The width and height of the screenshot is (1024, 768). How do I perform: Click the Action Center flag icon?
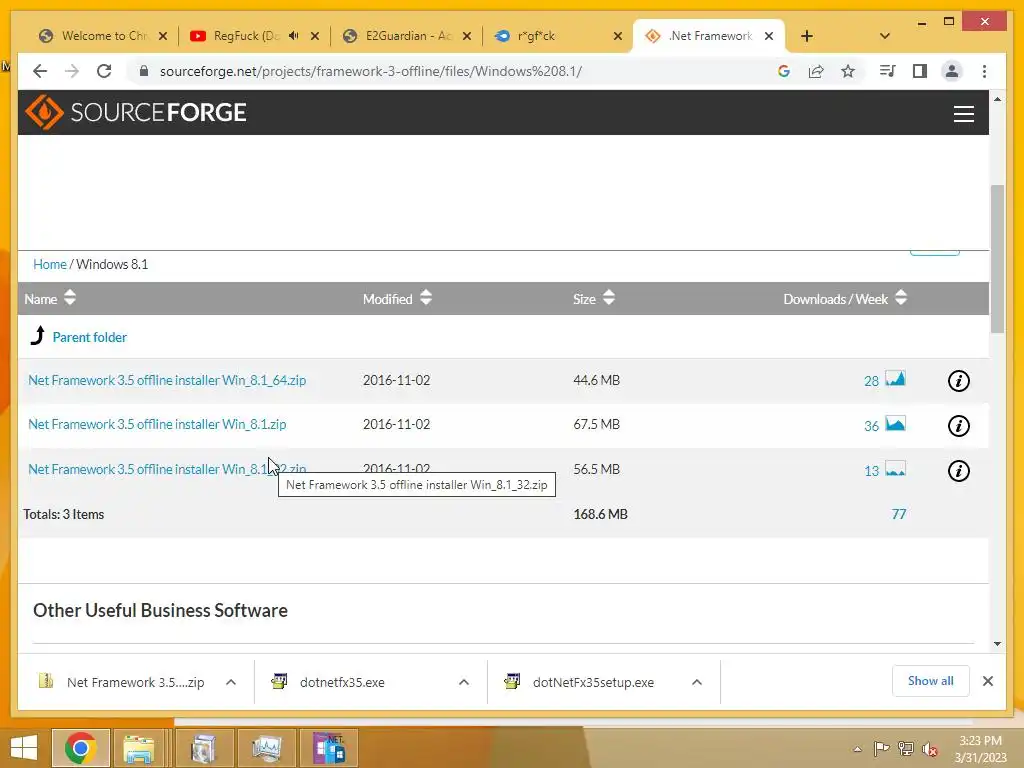pos(881,749)
